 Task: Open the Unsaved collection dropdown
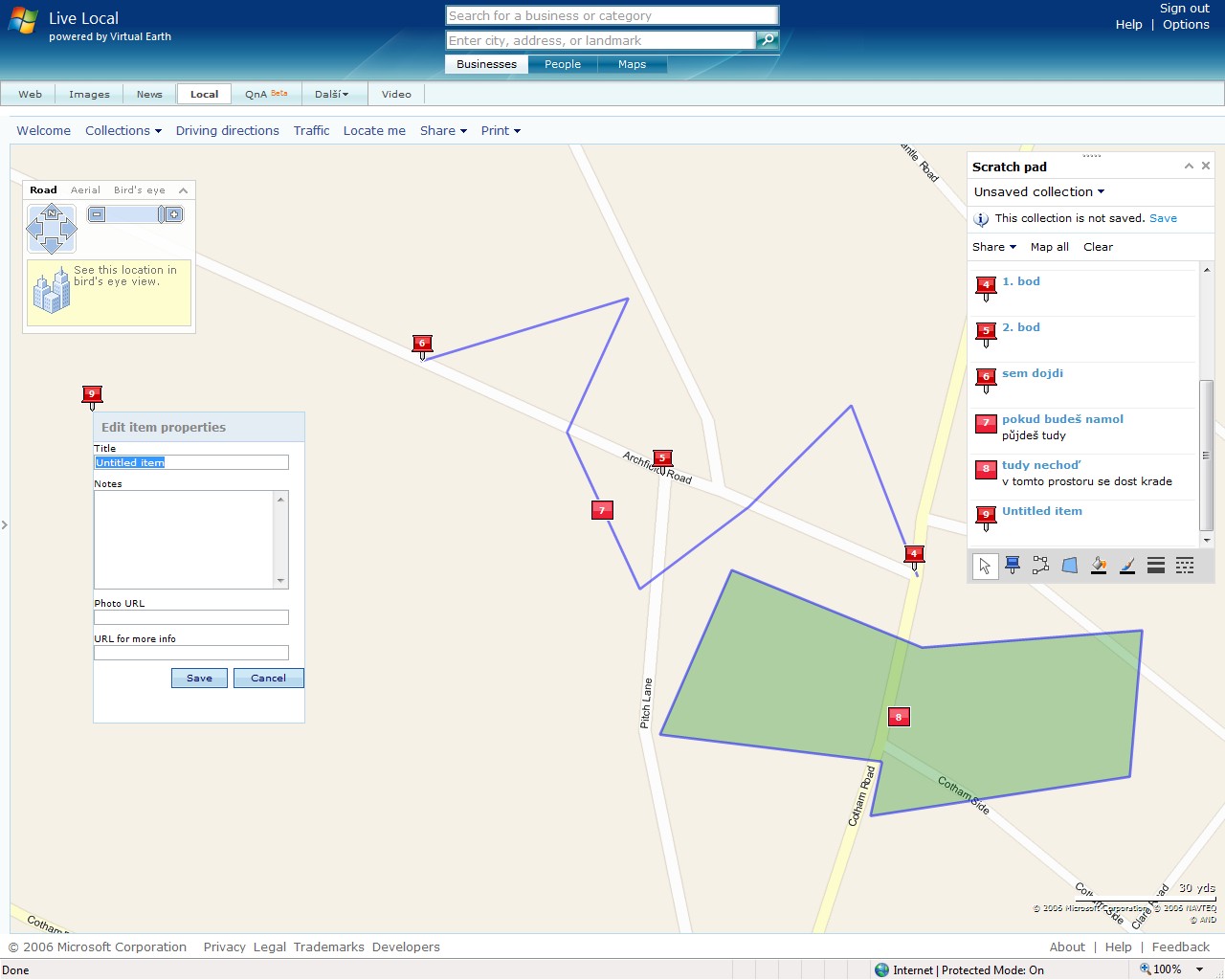click(1039, 191)
